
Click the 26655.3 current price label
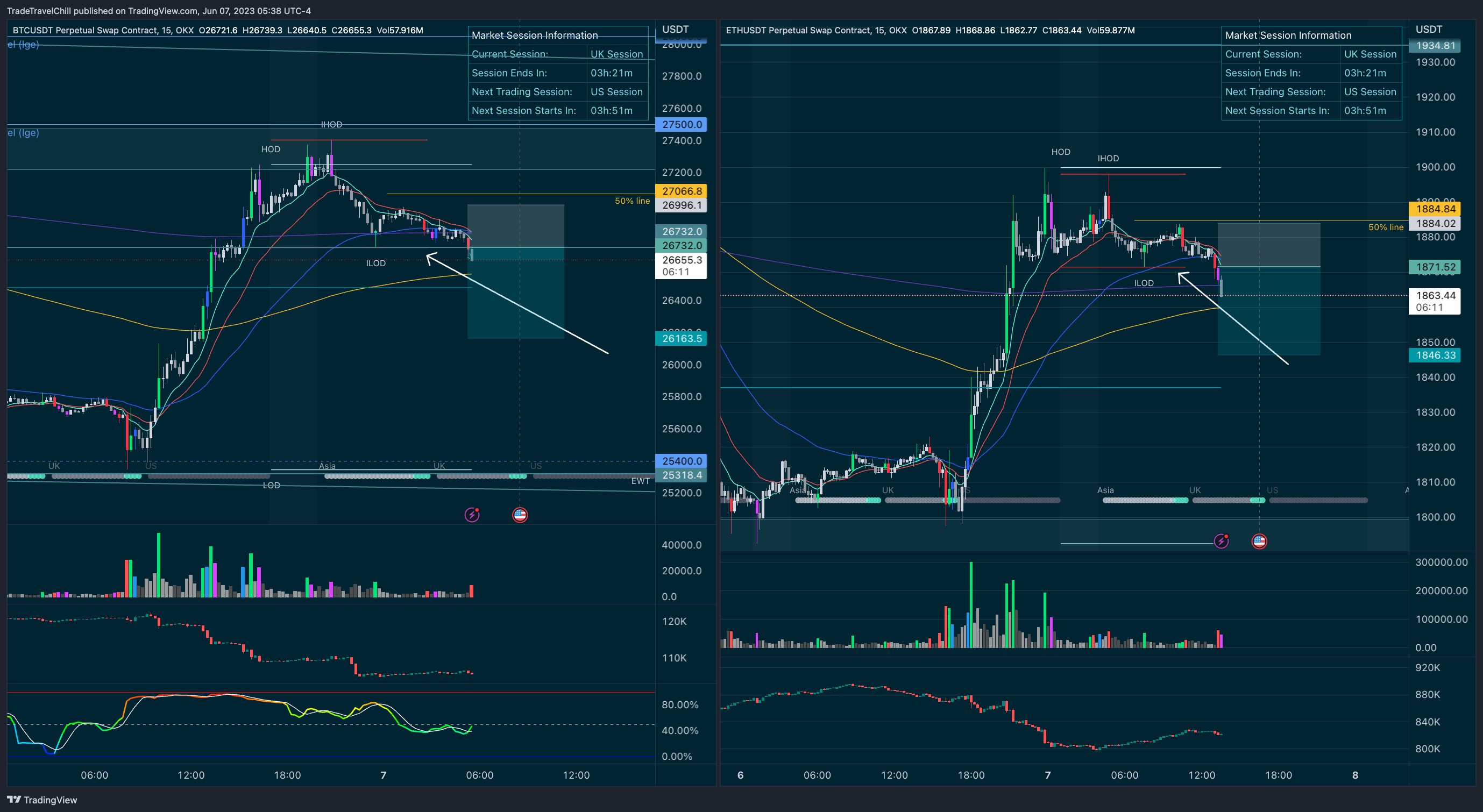681,266
